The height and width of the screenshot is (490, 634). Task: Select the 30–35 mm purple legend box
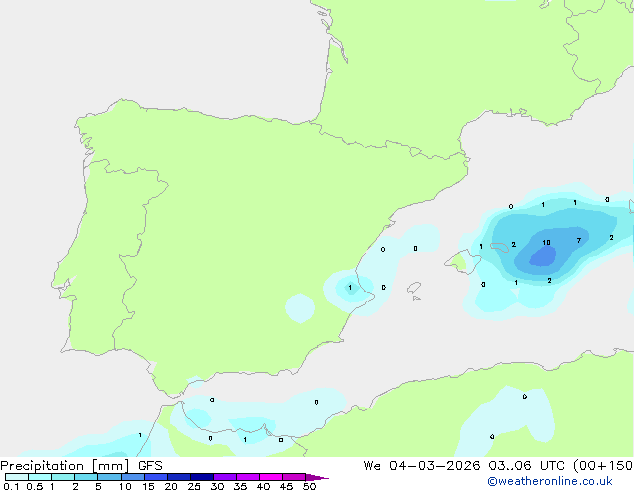point(225,477)
